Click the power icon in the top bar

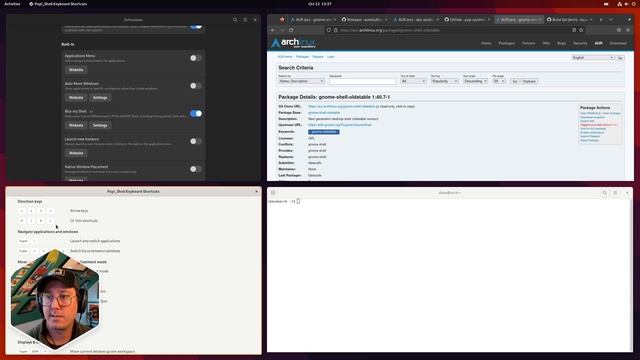point(633,4)
